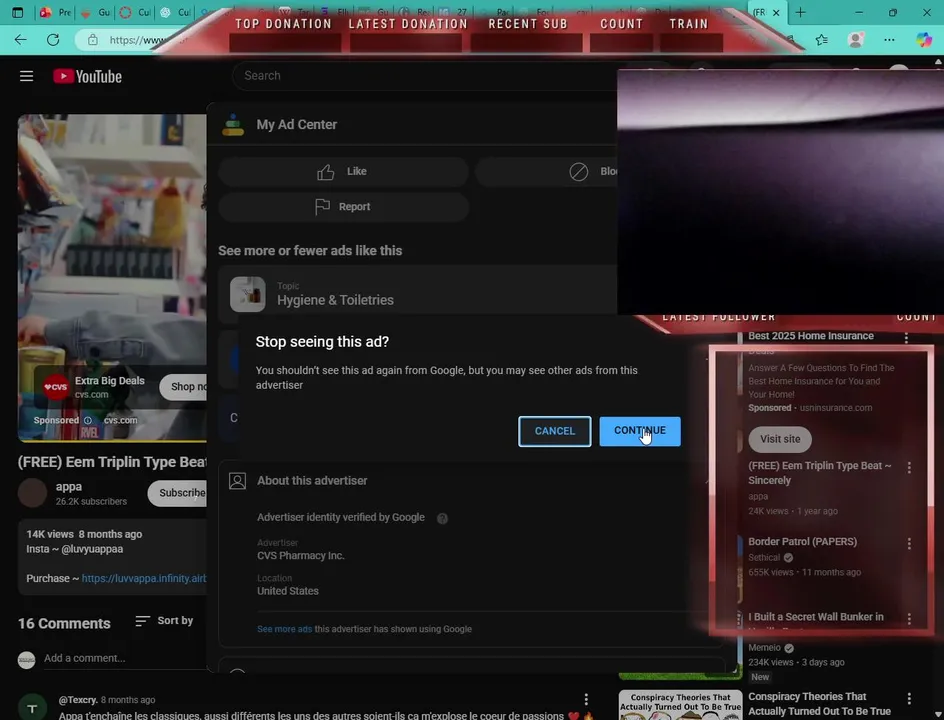Click the Memeio channel name
This screenshot has width=944, height=720.
pos(764,648)
